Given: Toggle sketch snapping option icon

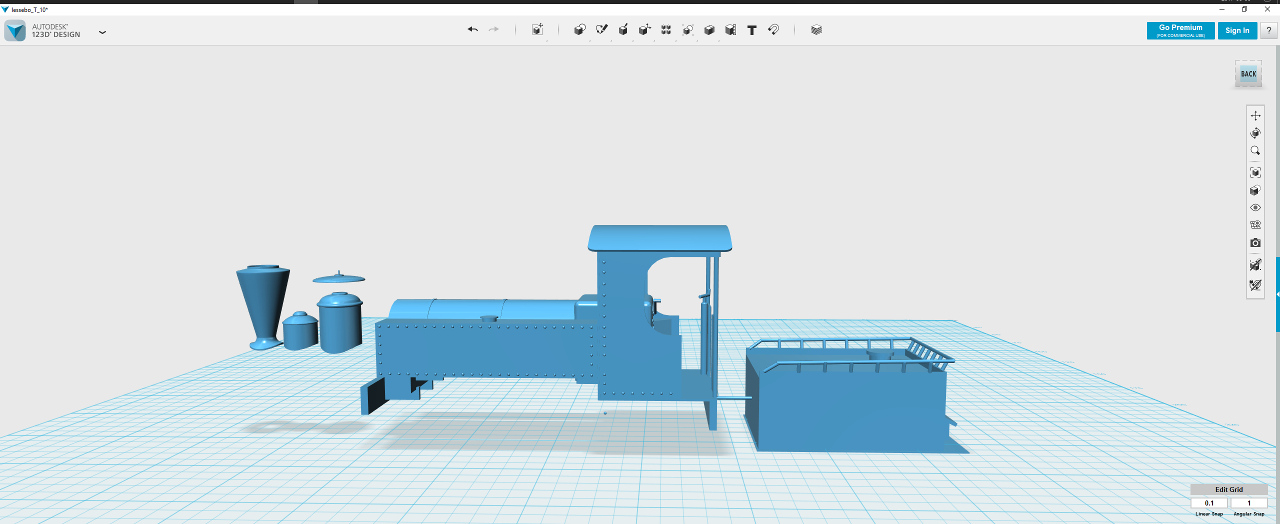Looking at the screenshot, I should [x=1256, y=286].
